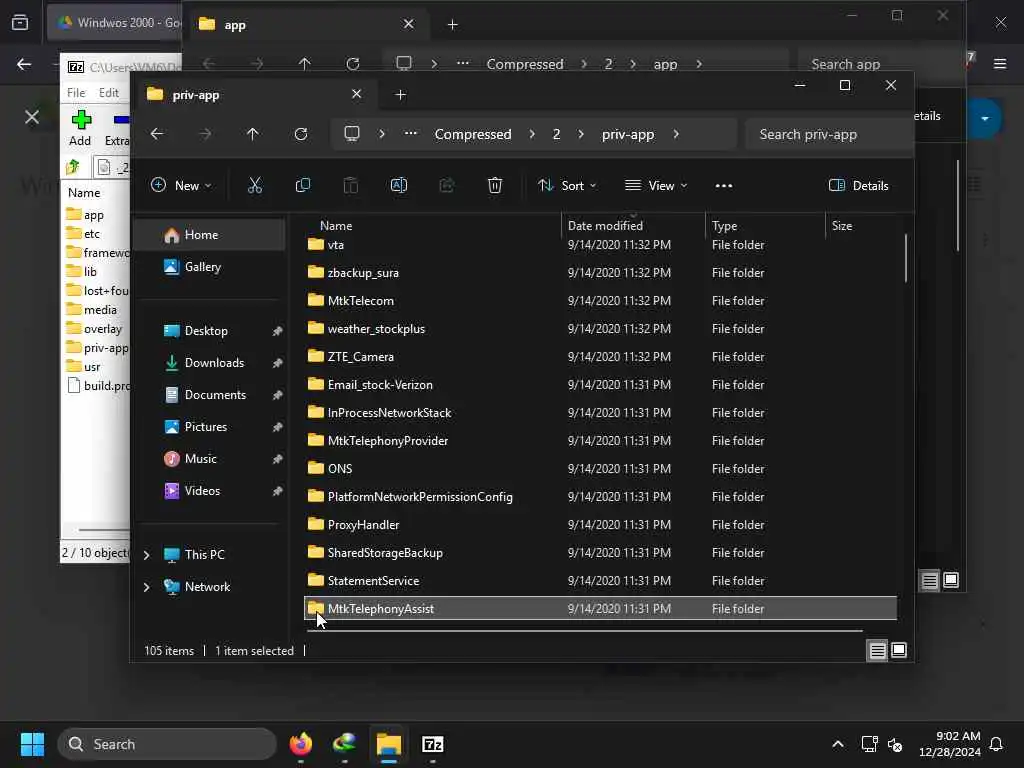This screenshot has width=1024, height=768.
Task: Click the Add button in 7-Zip window
Action: (80, 128)
